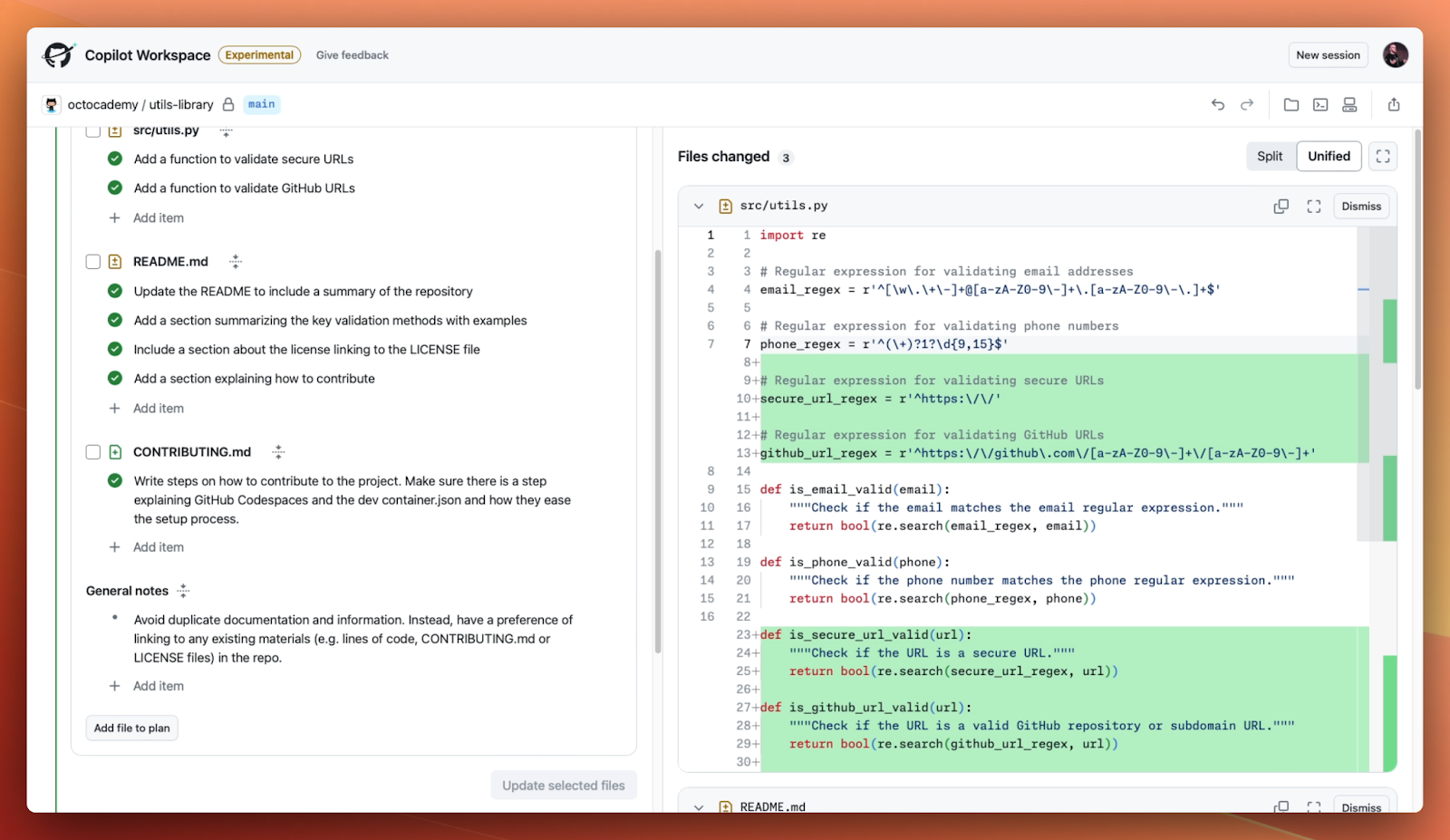This screenshot has width=1450, height=840.
Task: Expand the README.md diff section
Action: tap(699, 806)
